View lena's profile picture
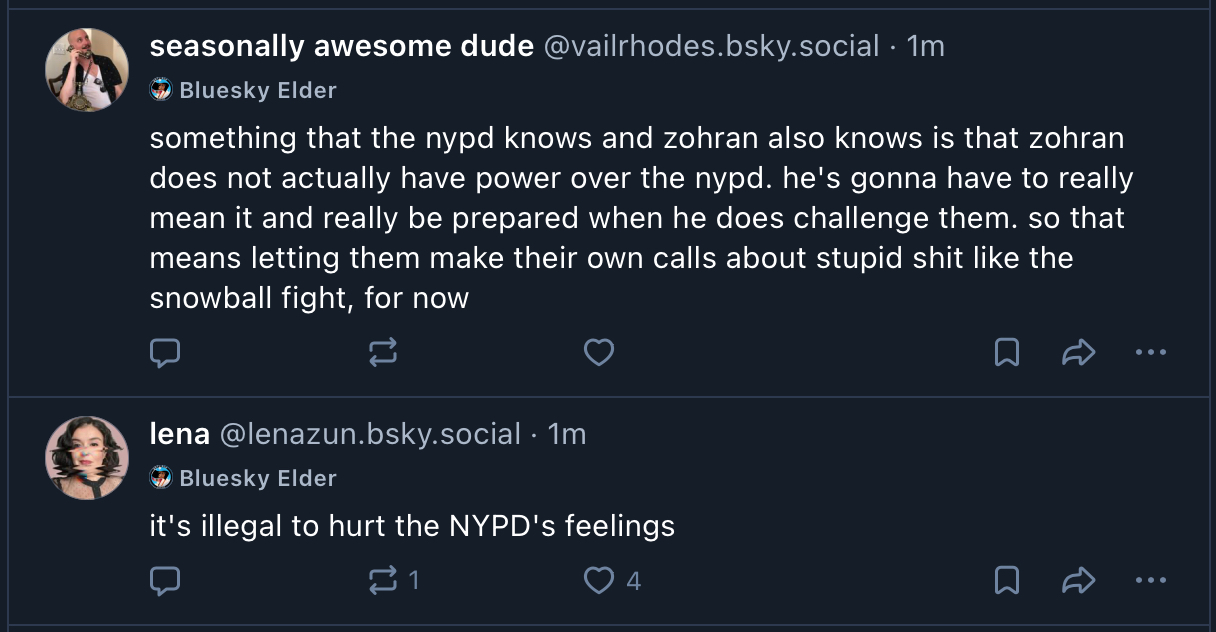This screenshot has height=632, width=1216. point(88,458)
